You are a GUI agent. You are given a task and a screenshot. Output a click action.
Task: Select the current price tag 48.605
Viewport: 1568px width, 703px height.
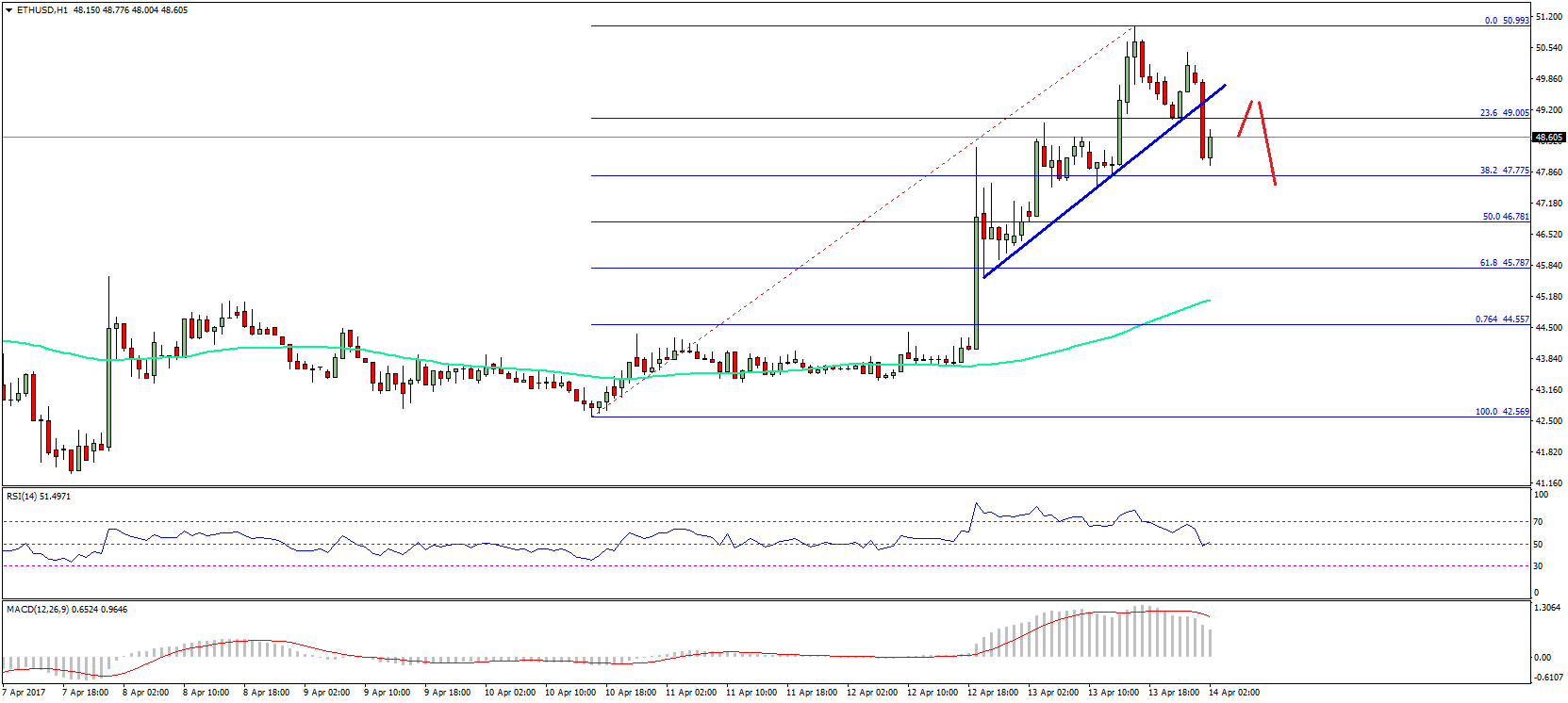(x=1548, y=138)
